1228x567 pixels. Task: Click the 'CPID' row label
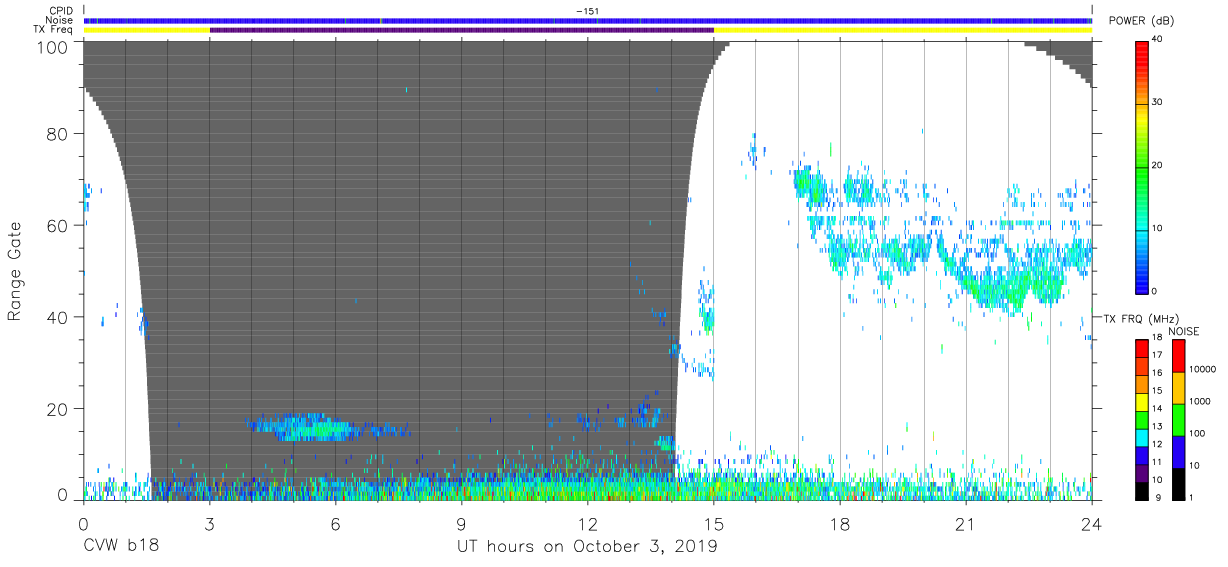[60, 10]
